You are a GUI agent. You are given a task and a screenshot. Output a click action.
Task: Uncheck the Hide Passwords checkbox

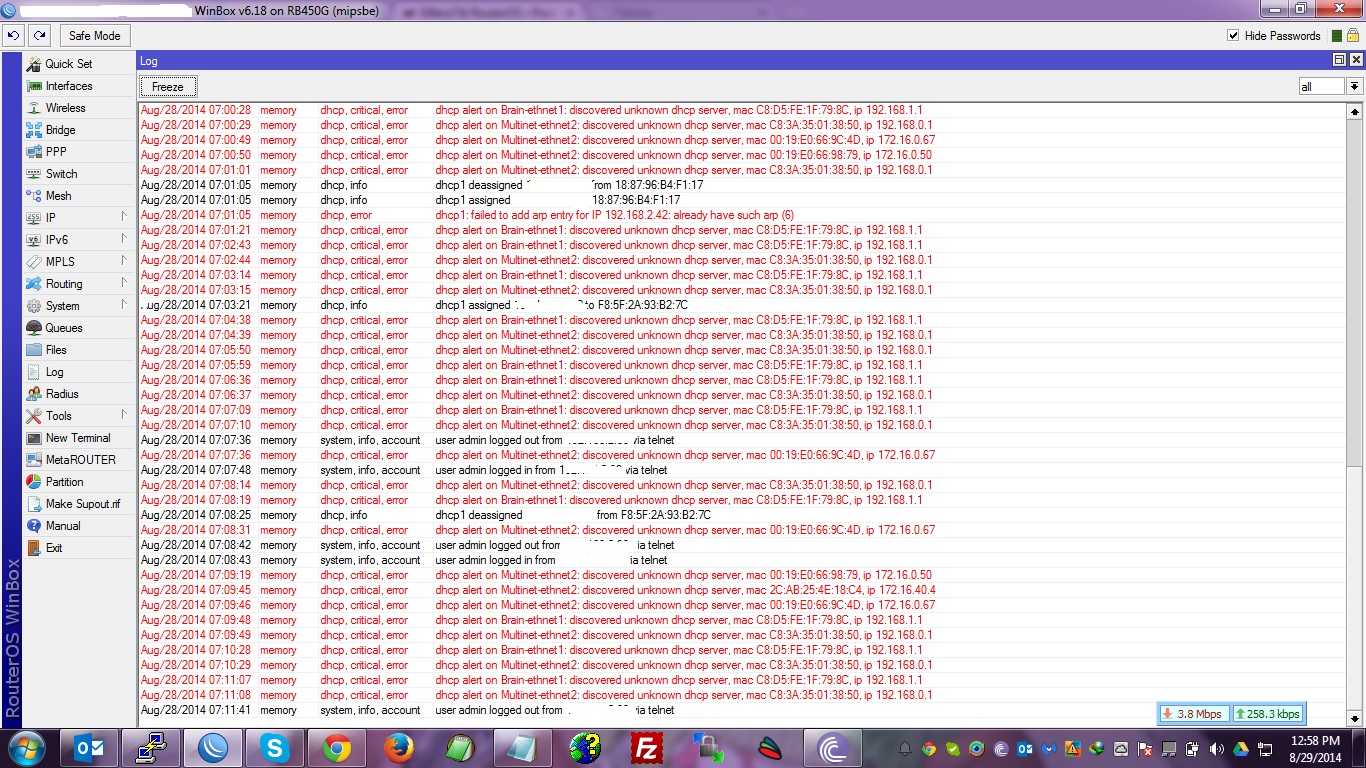[x=1233, y=36]
